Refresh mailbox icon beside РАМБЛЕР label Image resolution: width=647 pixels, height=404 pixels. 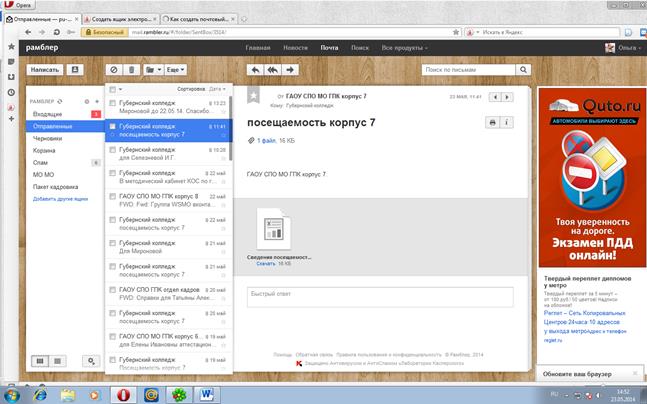[60, 102]
